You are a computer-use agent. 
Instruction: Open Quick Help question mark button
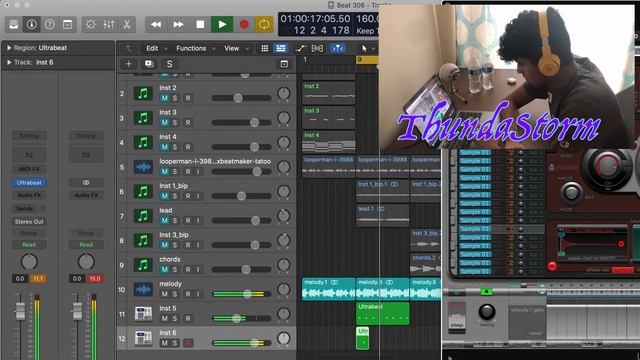click(49, 24)
